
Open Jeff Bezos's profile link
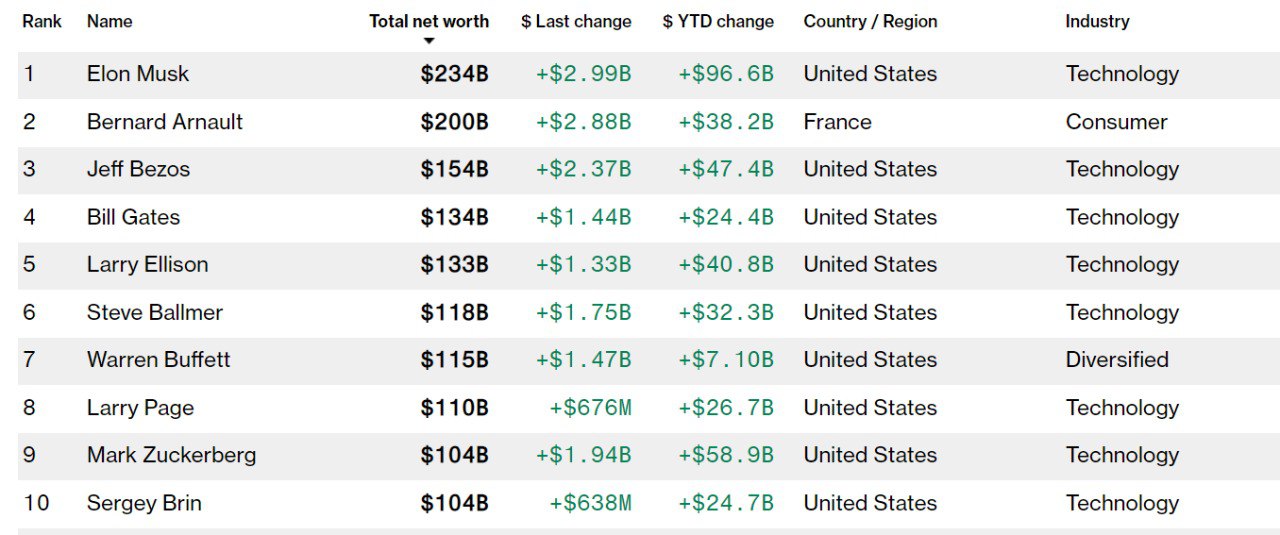[x=138, y=169]
